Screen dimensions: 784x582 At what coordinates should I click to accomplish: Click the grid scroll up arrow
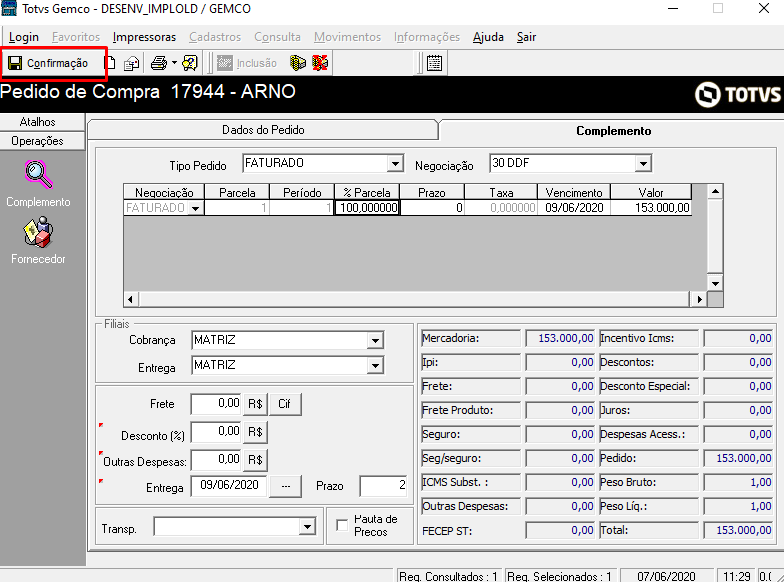click(x=716, y=192)
